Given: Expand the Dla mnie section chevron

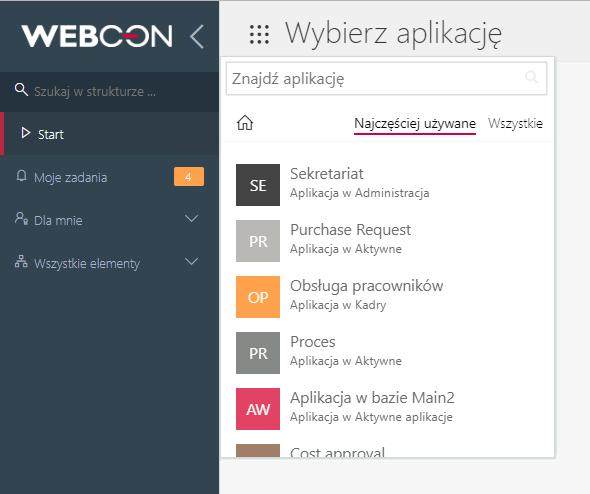Looking at the screenshot, I should pos(192,219).
